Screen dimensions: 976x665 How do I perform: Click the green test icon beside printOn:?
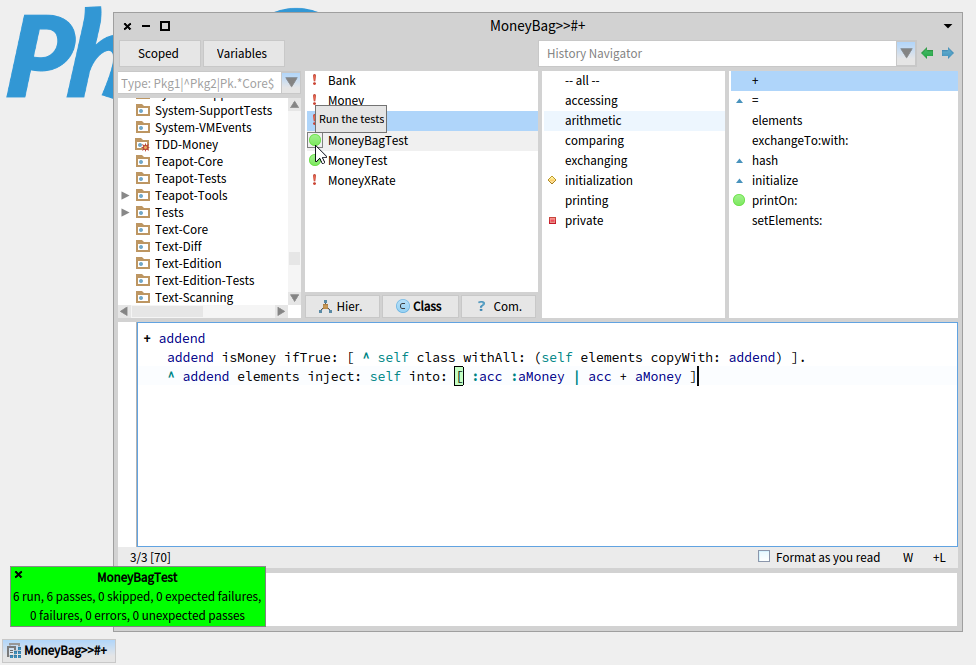[x=739, y=200]
